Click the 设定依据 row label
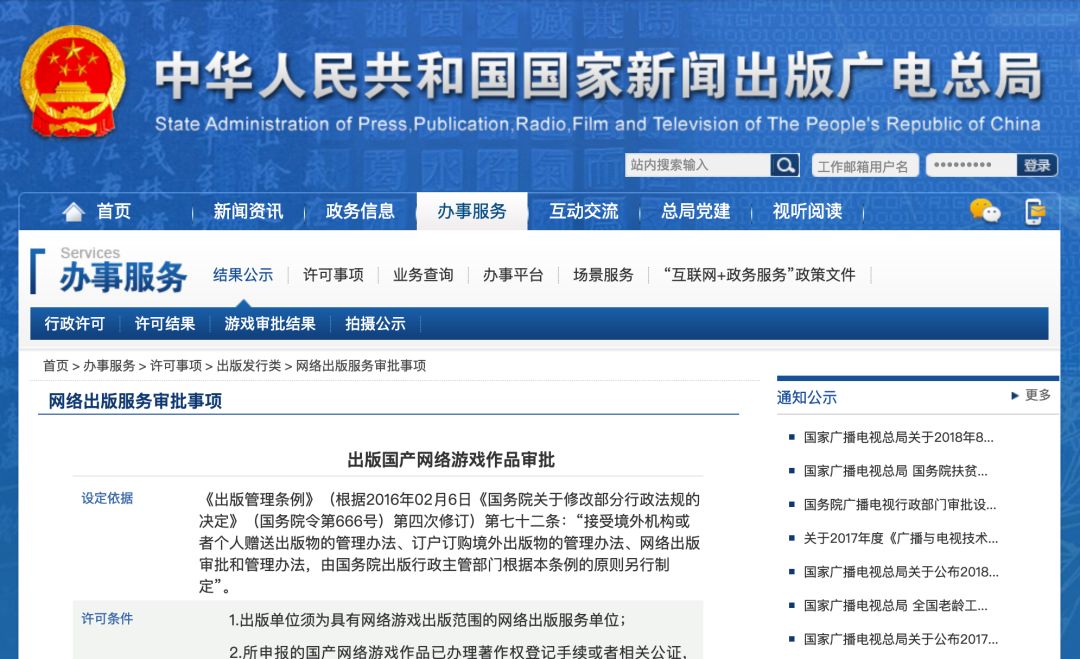1080x659 pixels. 107,499
